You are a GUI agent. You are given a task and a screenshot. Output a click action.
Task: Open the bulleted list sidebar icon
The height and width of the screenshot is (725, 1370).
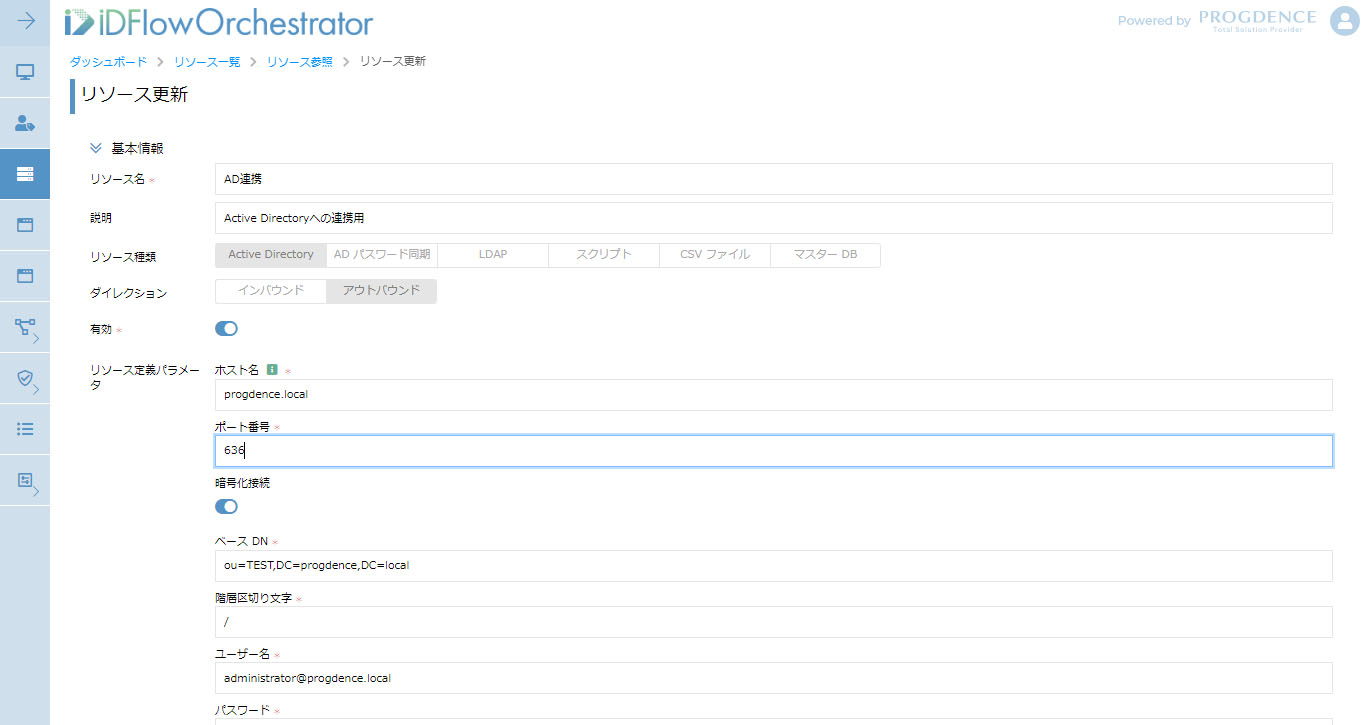point(25,429)
